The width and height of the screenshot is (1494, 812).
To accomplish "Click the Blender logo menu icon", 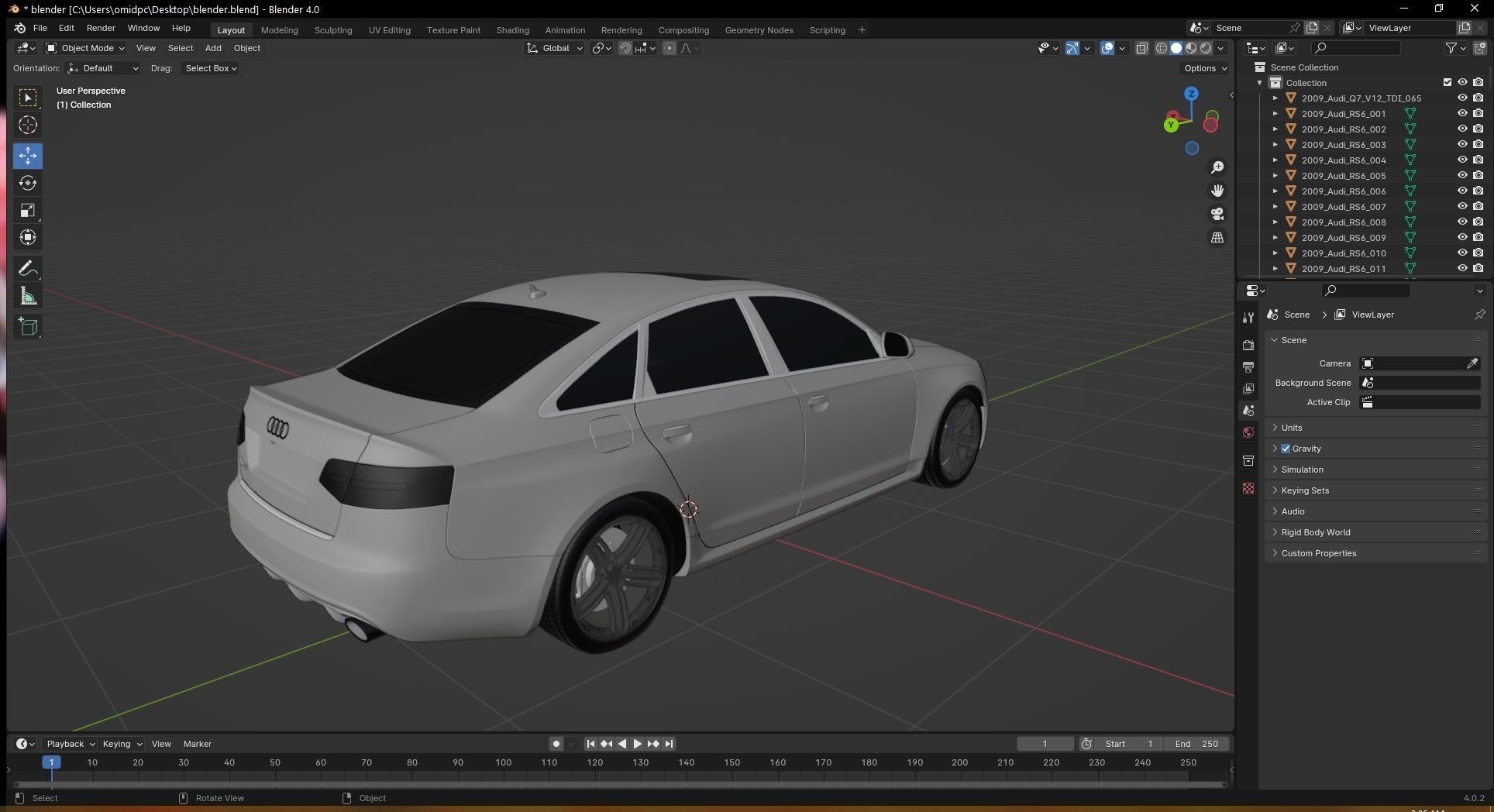I will click(x=19, y=28).
